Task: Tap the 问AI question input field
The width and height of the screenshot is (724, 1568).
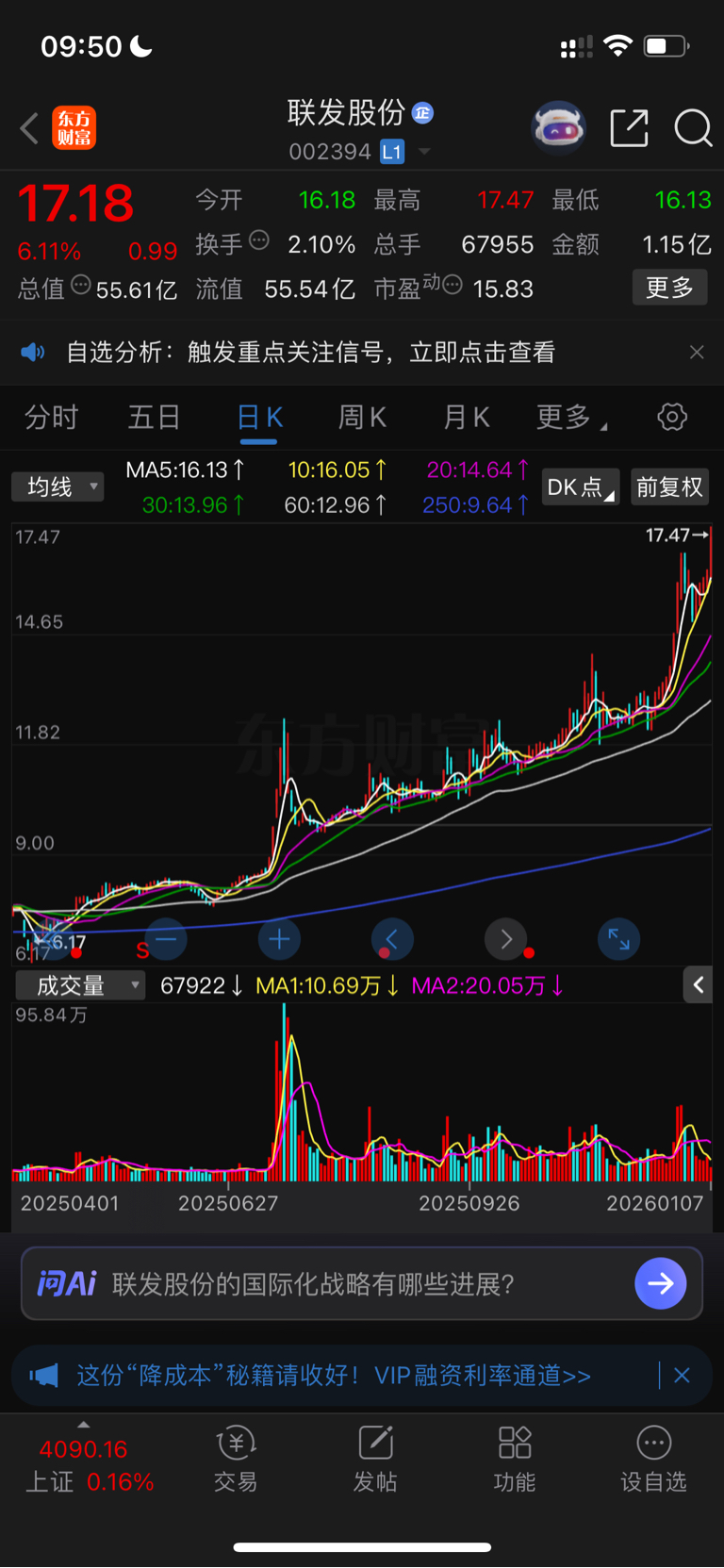Action: point(362,1283)
